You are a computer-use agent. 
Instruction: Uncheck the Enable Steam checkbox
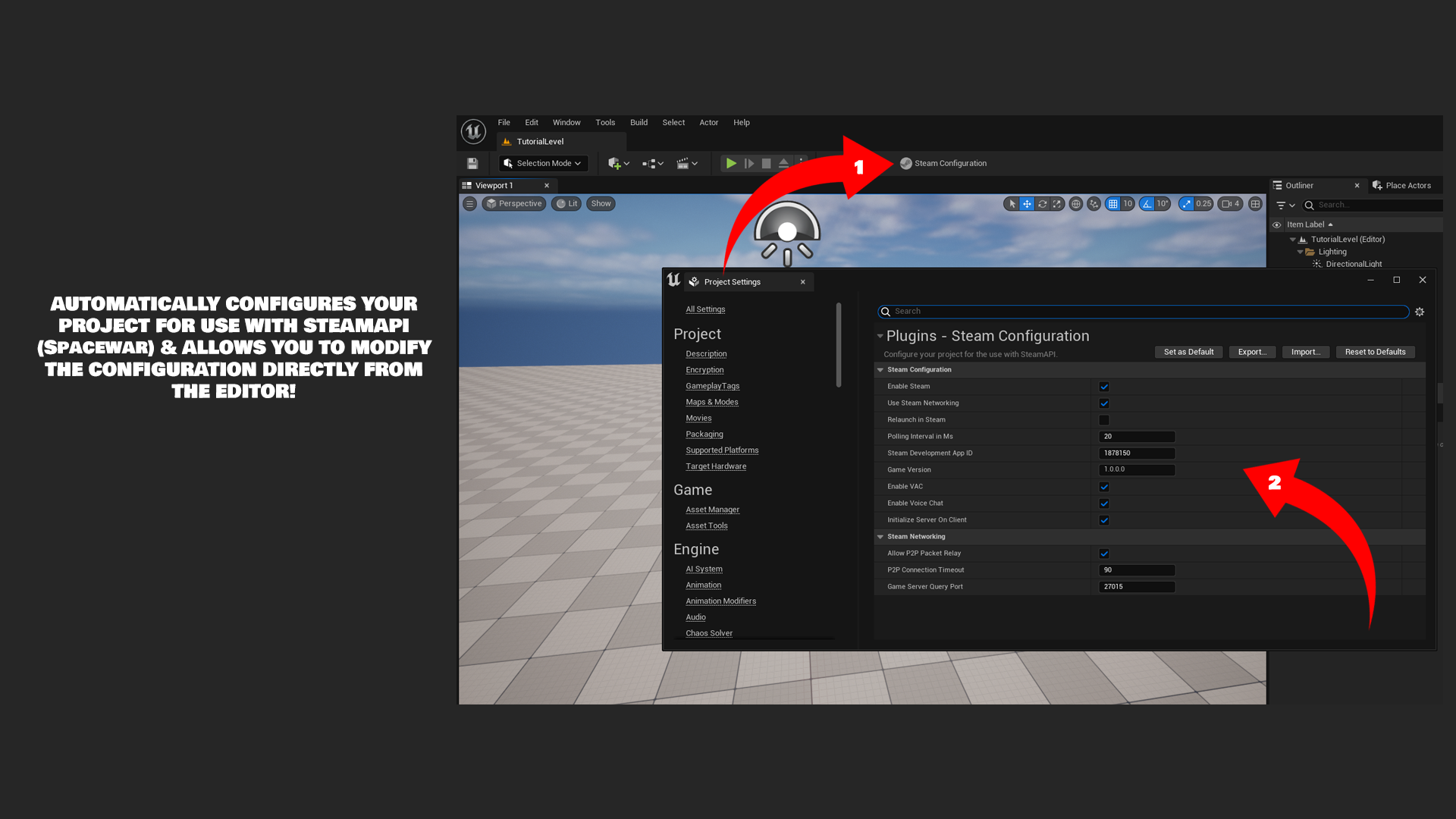[1104, 387]
